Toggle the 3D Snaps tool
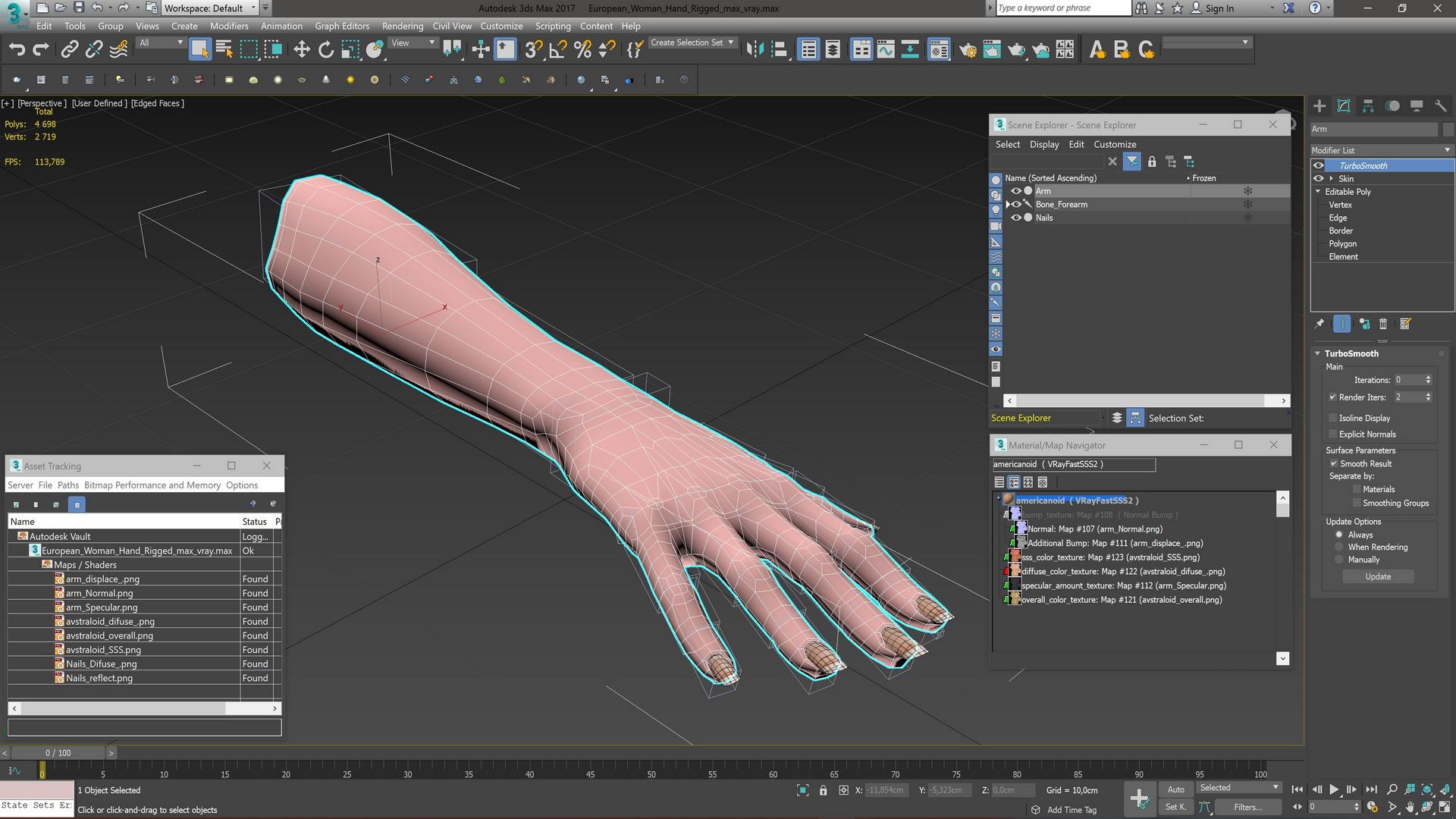Screen dimensions: 1456x819 point(533,49)
